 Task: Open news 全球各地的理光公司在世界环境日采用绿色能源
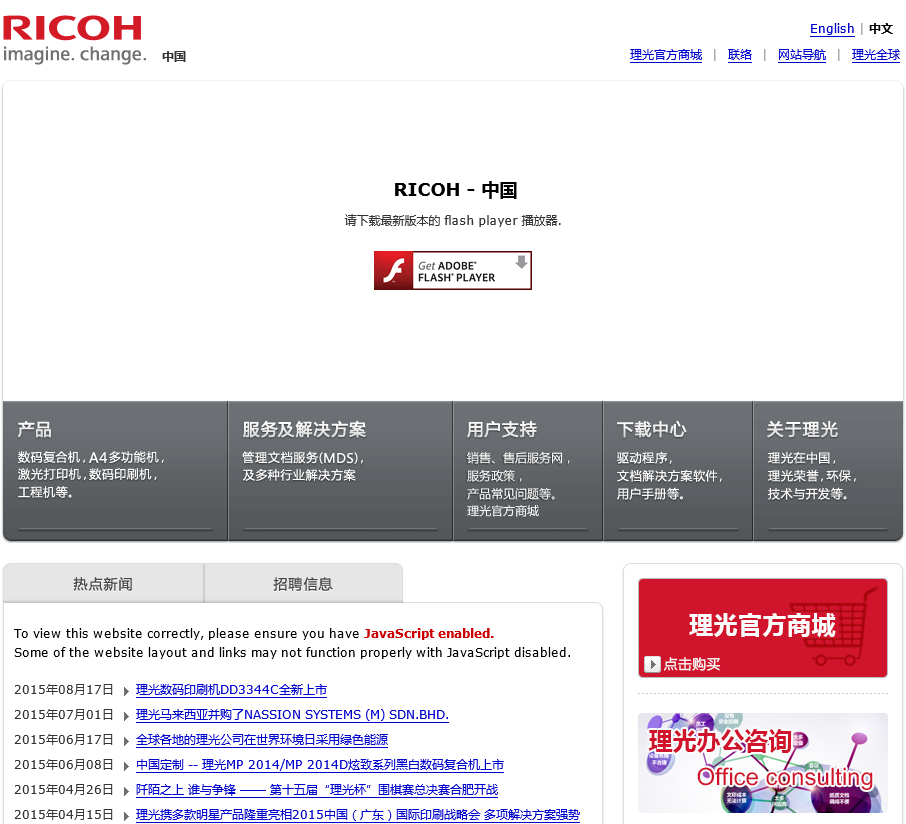pos(262,740)
